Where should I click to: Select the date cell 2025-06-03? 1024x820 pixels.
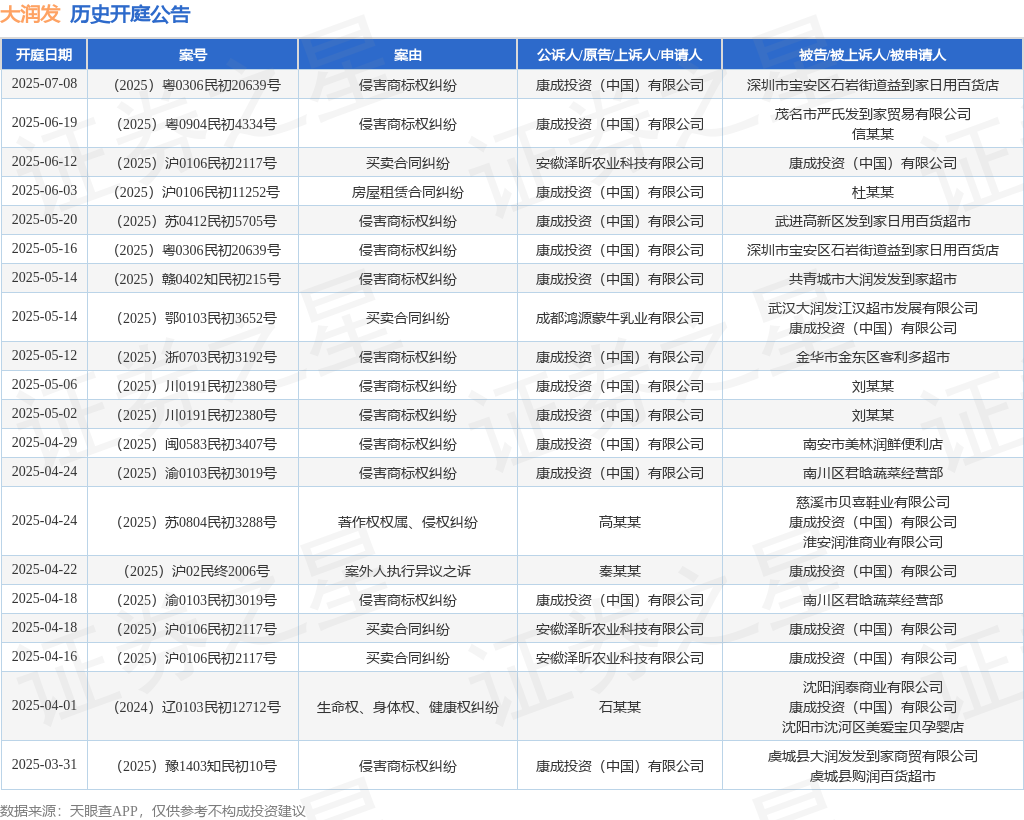click(44, 191)
